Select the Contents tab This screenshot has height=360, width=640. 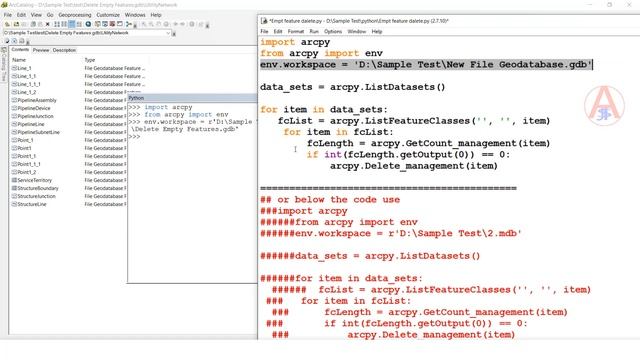click(x=20, y=50)
